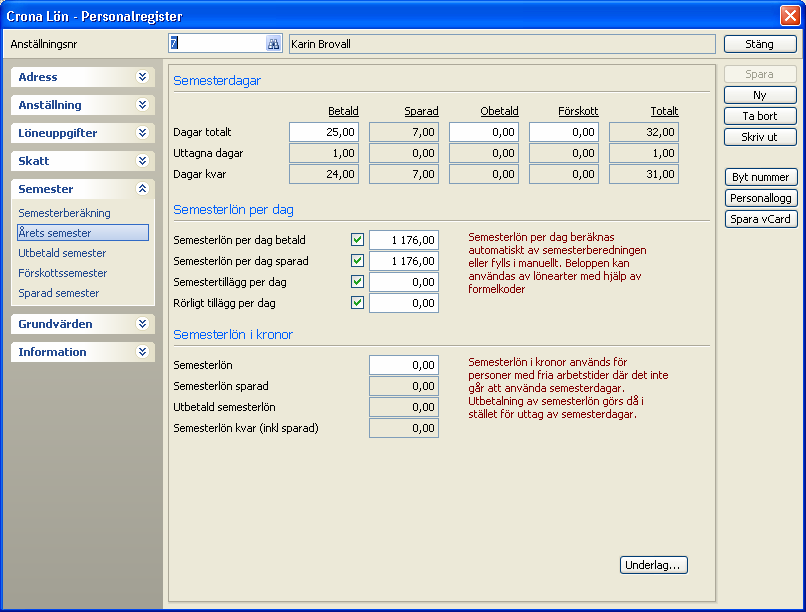The width and height of the screenshot is (806, 612).
Task: Toggle Semestertillägg per dag checkbox
Action: tap(357, 282)
